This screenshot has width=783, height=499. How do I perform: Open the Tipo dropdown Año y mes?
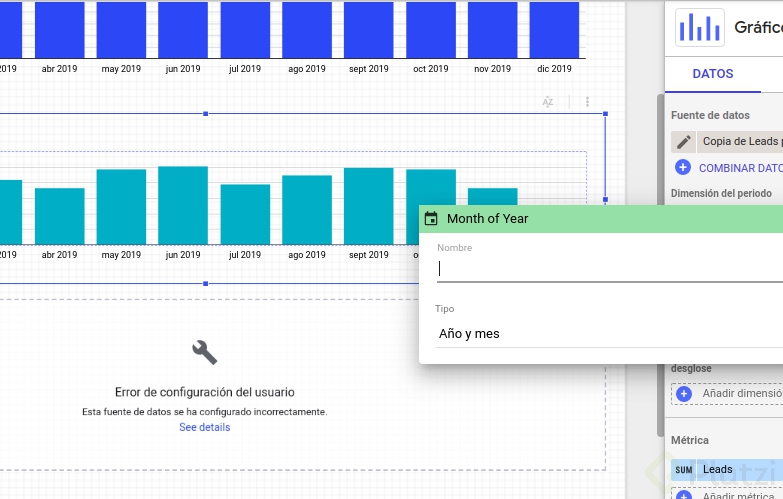tap(609, 334)
